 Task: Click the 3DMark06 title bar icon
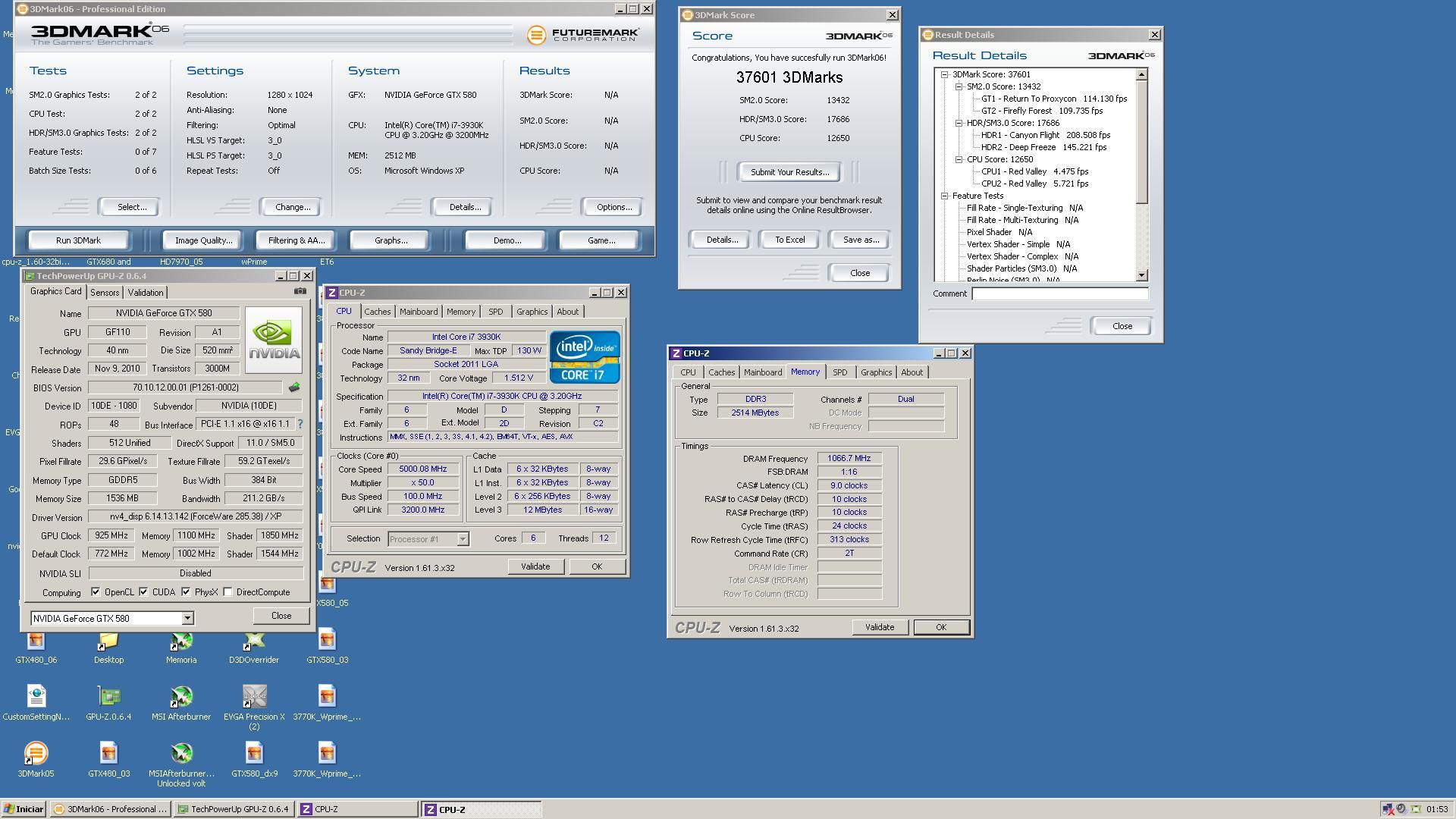click(x=22, y=9)
